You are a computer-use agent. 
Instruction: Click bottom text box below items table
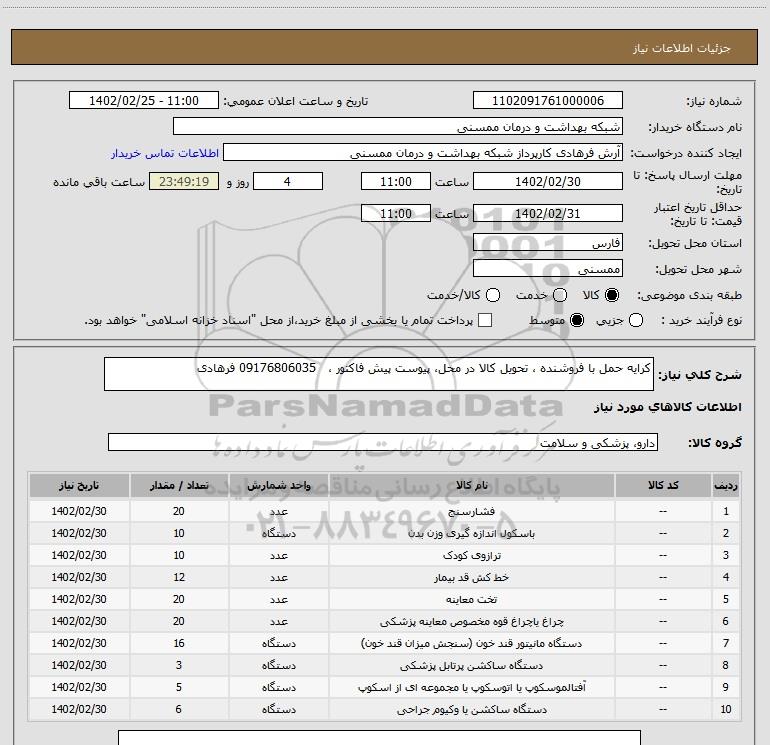pos(379,738)
